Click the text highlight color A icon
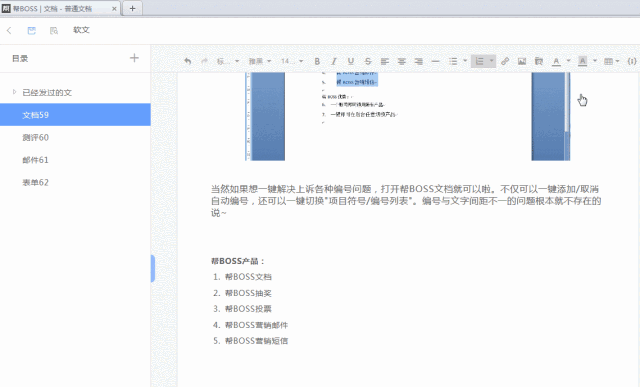Viewport: 640px width, 387px height. (582, 61)
